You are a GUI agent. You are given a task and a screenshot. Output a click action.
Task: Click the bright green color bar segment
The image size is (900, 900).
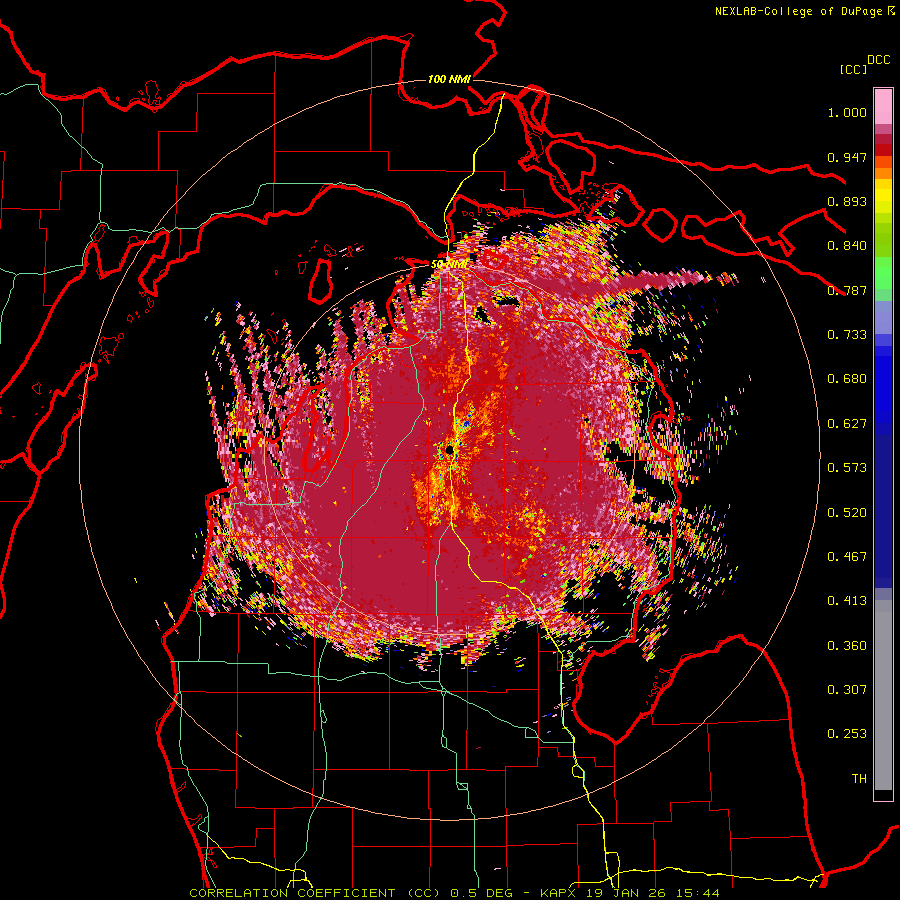tap(883, 272)
